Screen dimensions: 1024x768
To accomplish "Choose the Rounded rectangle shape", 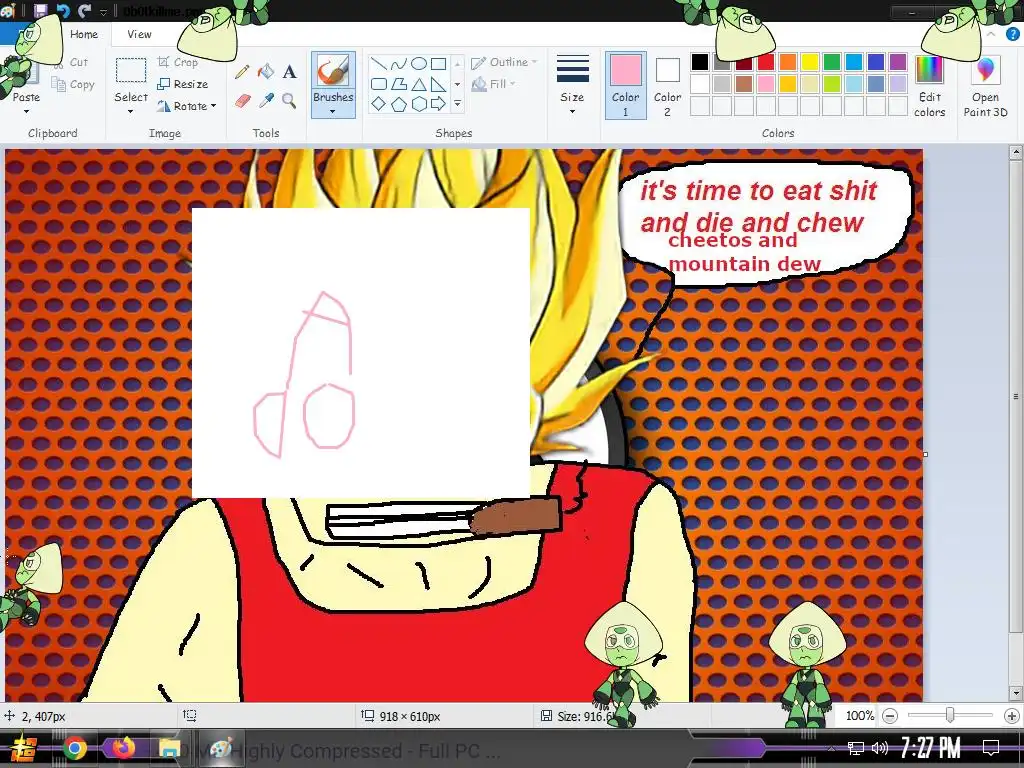I will 379,84.
